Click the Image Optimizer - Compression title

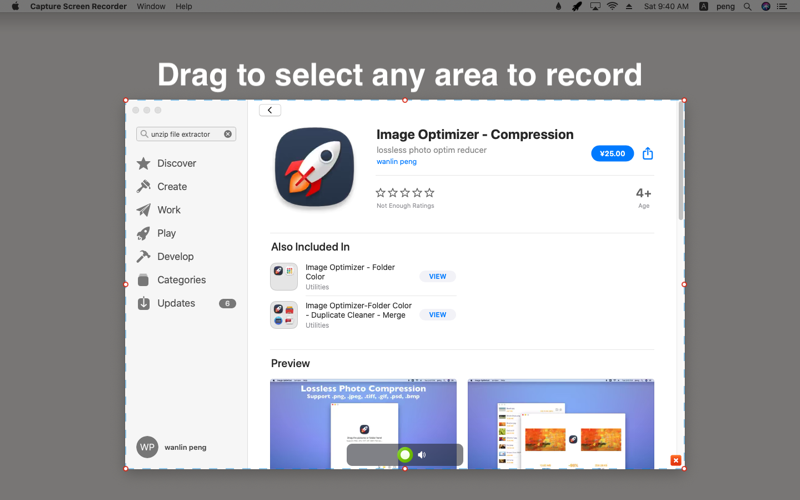pyautogui.click(x=475, y=135)
